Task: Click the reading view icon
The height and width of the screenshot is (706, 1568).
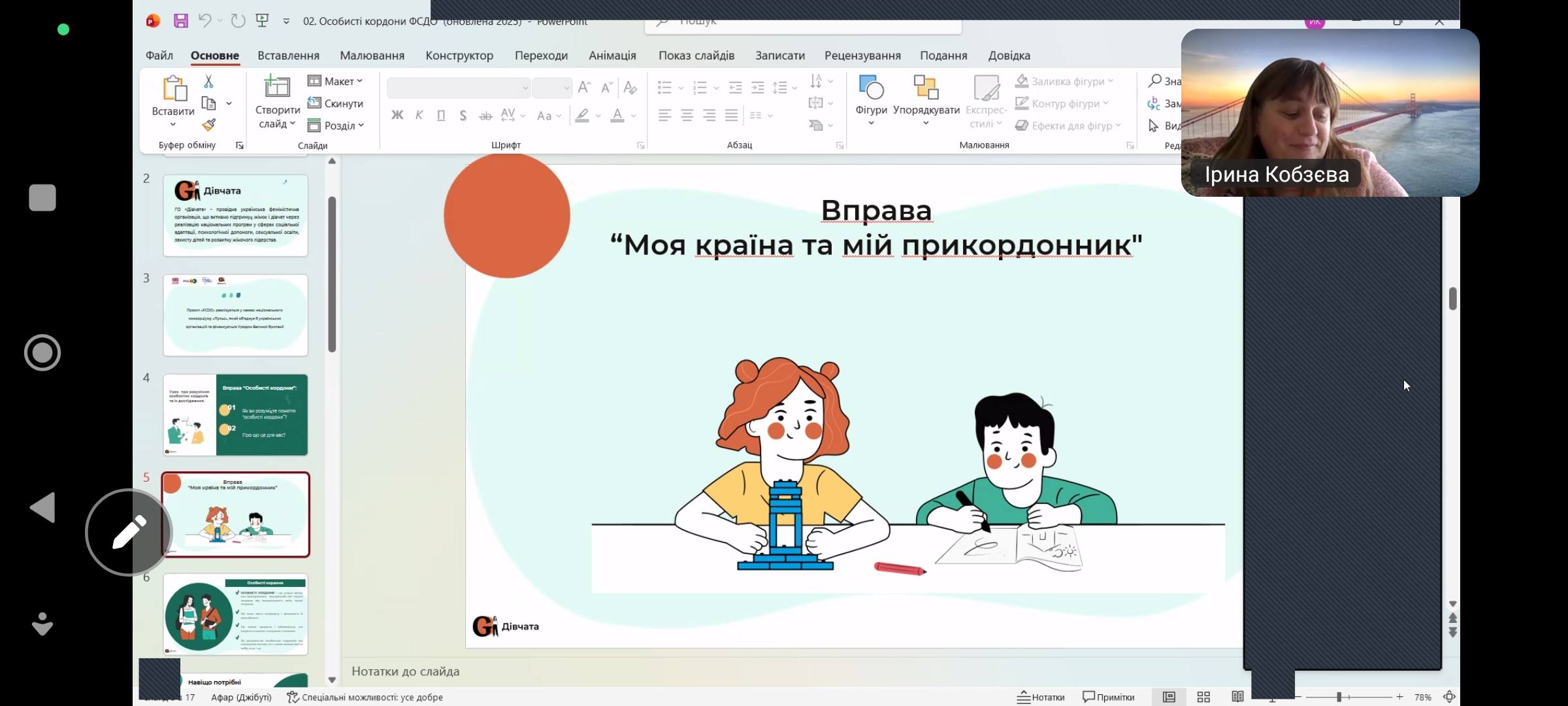Action: 1237,697
